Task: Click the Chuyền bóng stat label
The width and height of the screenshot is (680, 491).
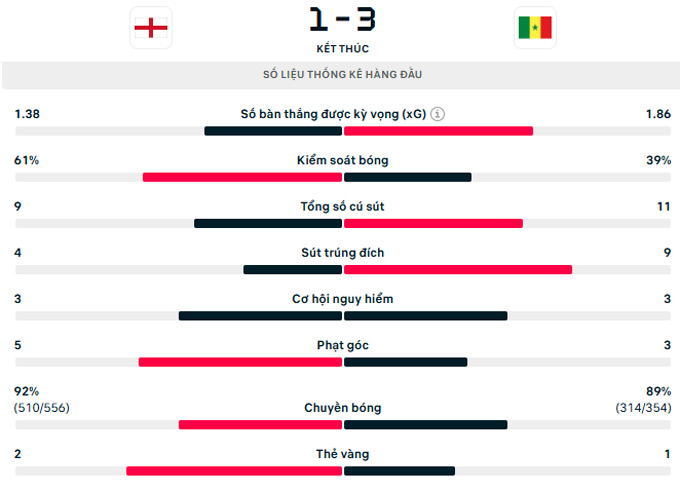Action: click(x=342, y=408)
